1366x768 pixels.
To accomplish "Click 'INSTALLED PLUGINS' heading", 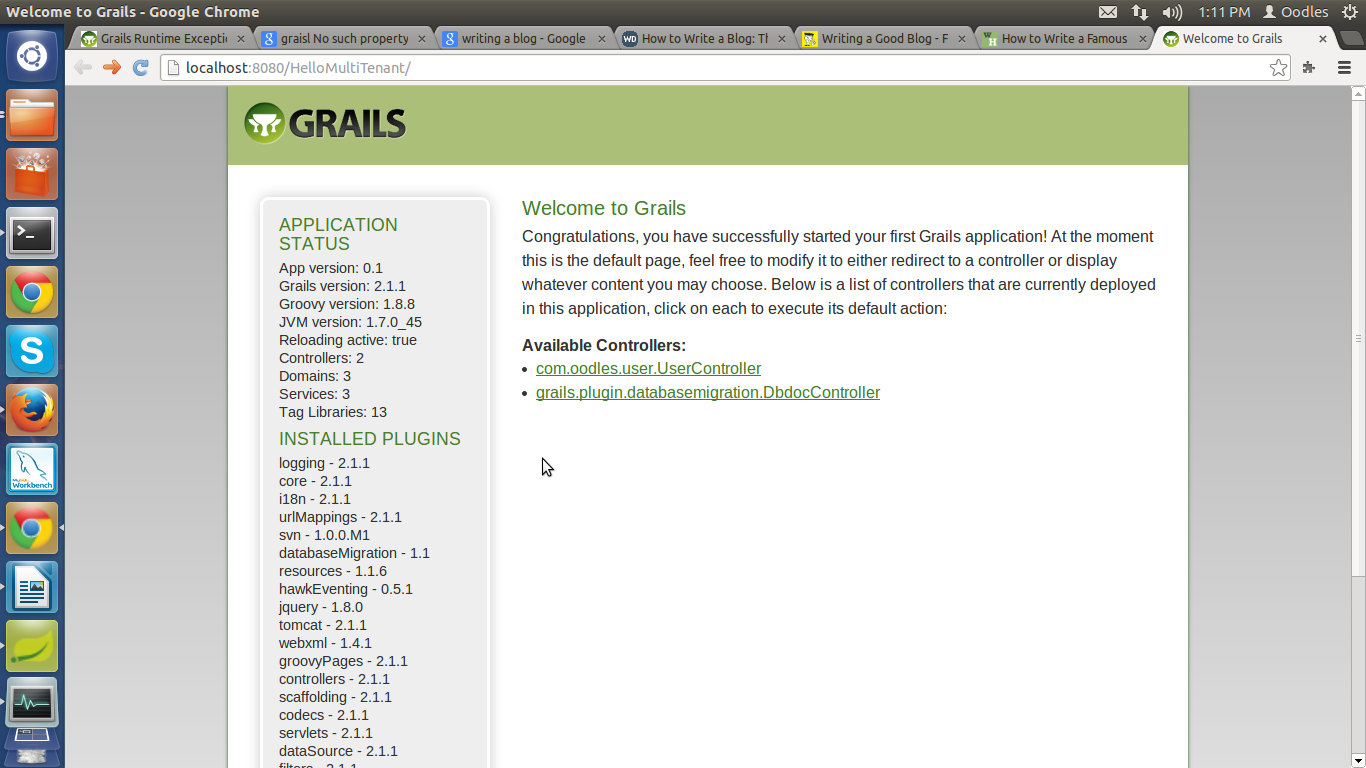I will click(370, 439).
